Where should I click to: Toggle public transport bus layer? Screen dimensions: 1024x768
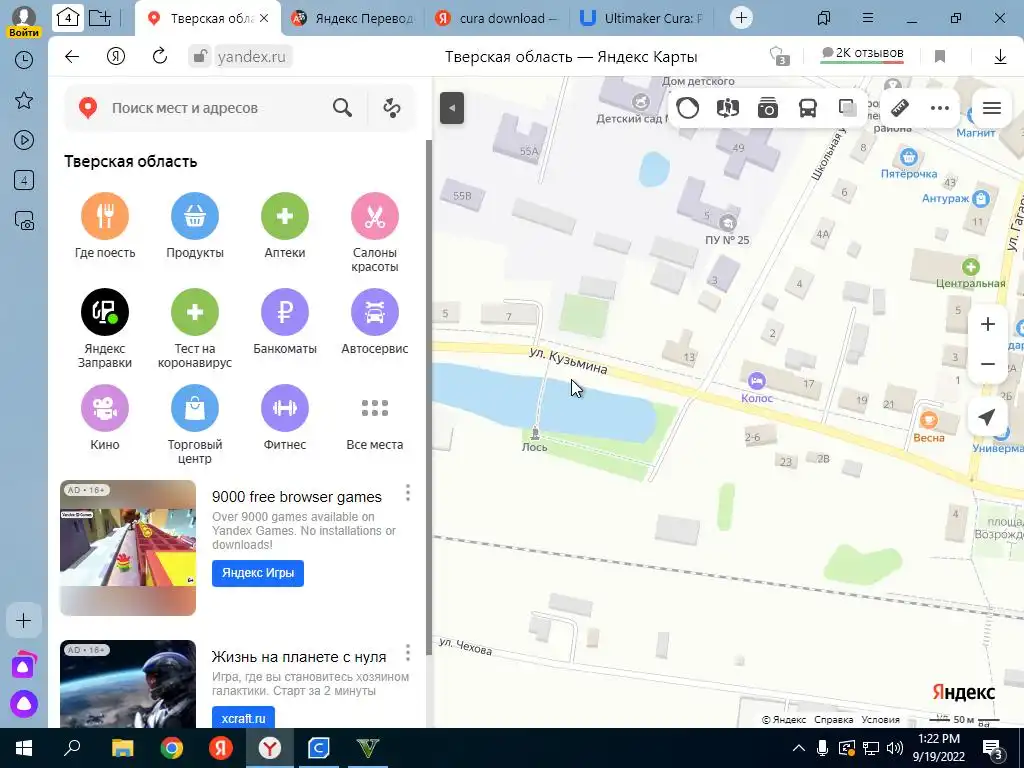click(808, 108)
